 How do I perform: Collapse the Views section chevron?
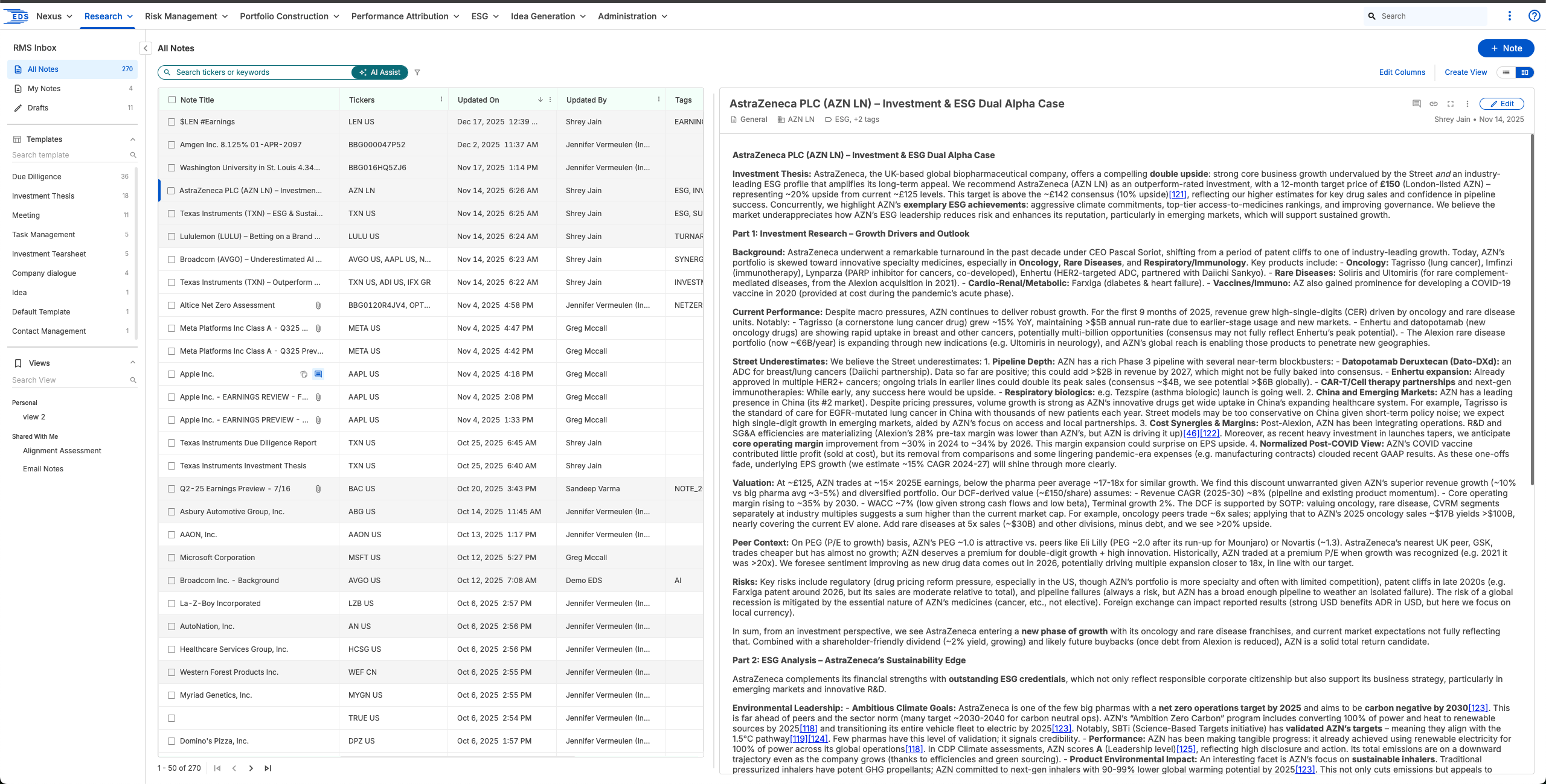coord(133,363)
